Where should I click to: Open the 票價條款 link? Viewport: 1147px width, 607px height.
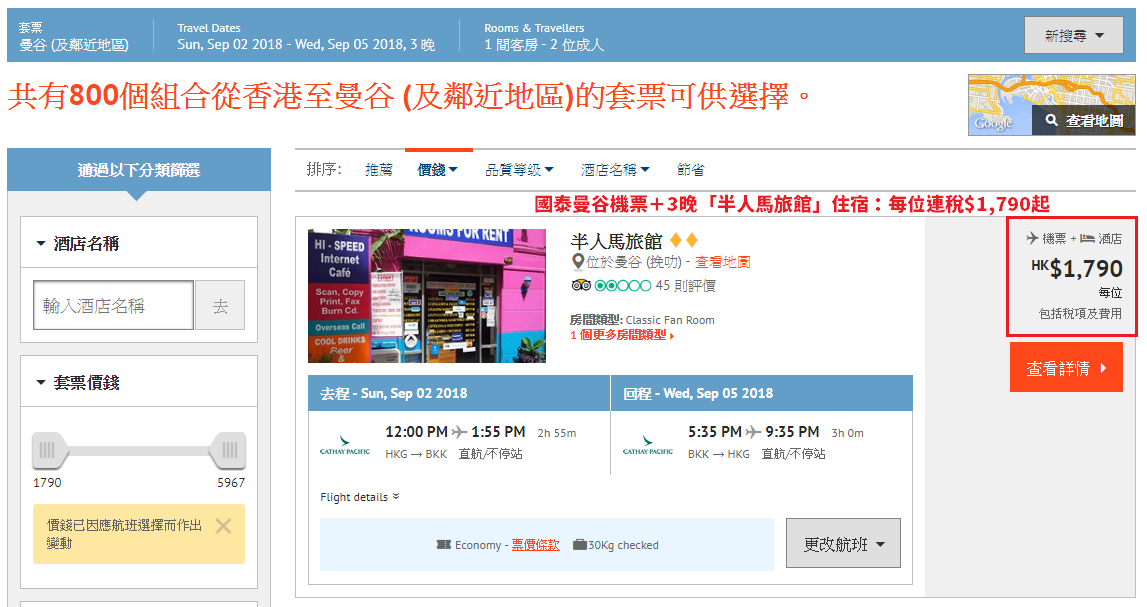tap(535, 545)
